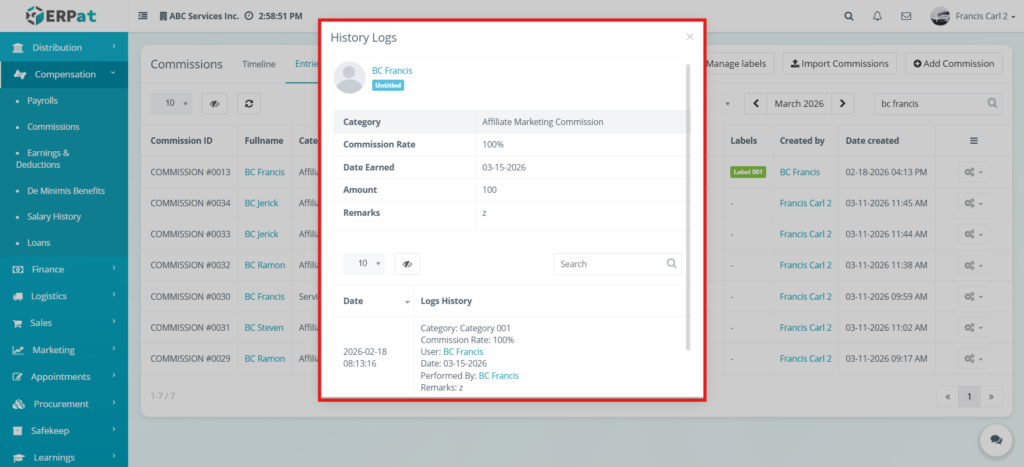Open the BC Steven fullname link
Screen dimensions: 1024x467
(264, 328)
